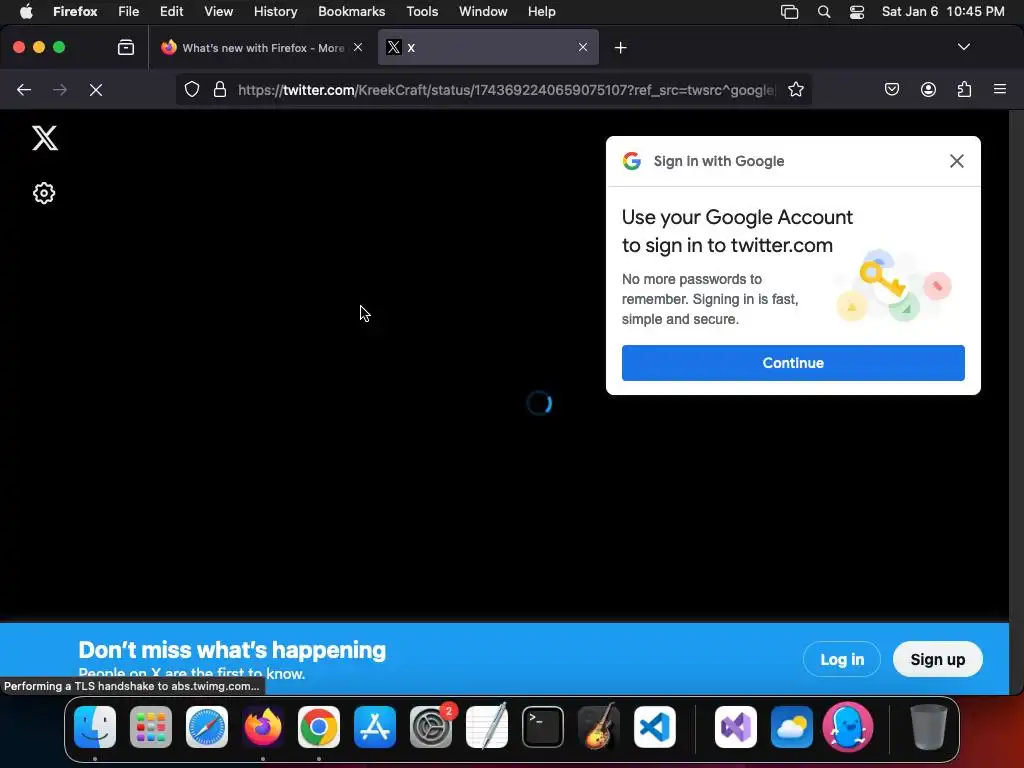This screenshot has height=768, width=1024.
Task: Bookmark this page with the star
Action: point(795,89)
